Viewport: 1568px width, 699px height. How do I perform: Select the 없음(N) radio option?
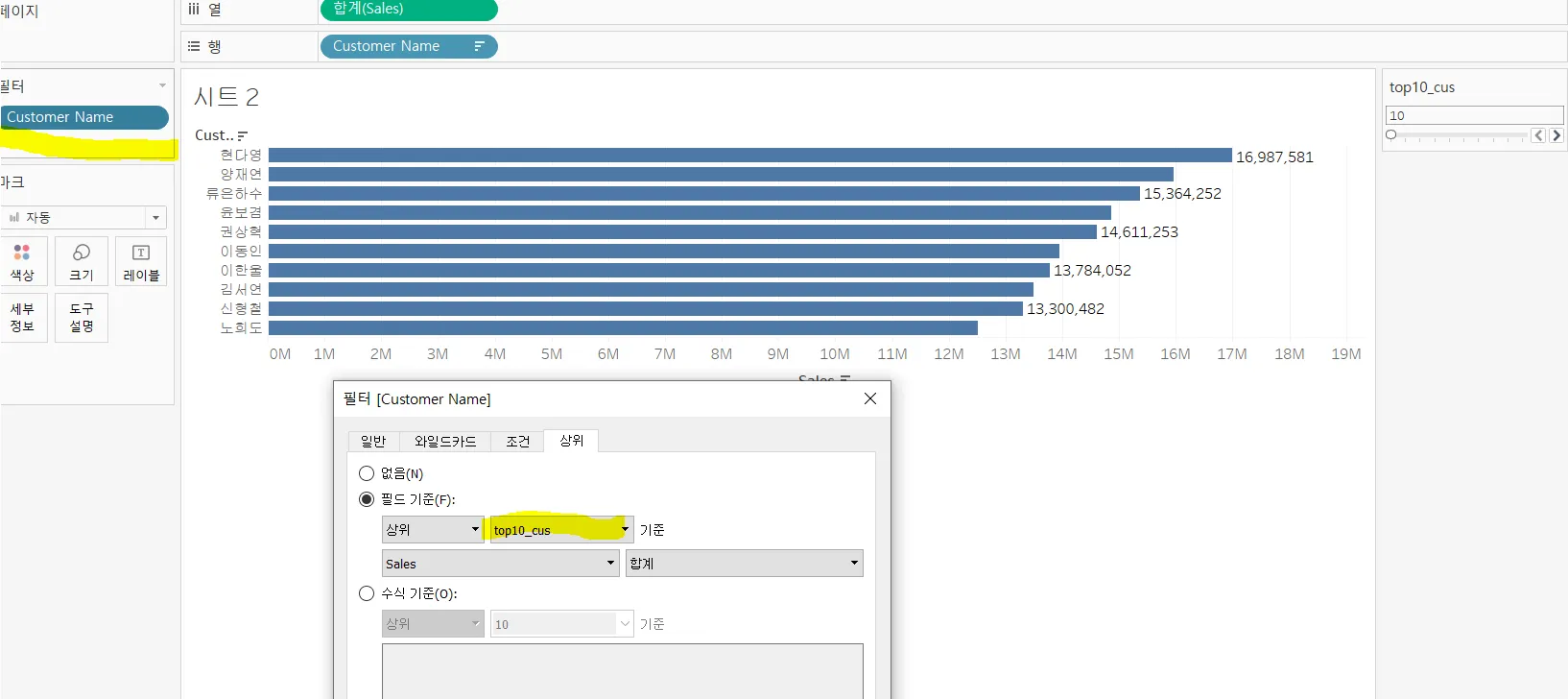(367, 473)
